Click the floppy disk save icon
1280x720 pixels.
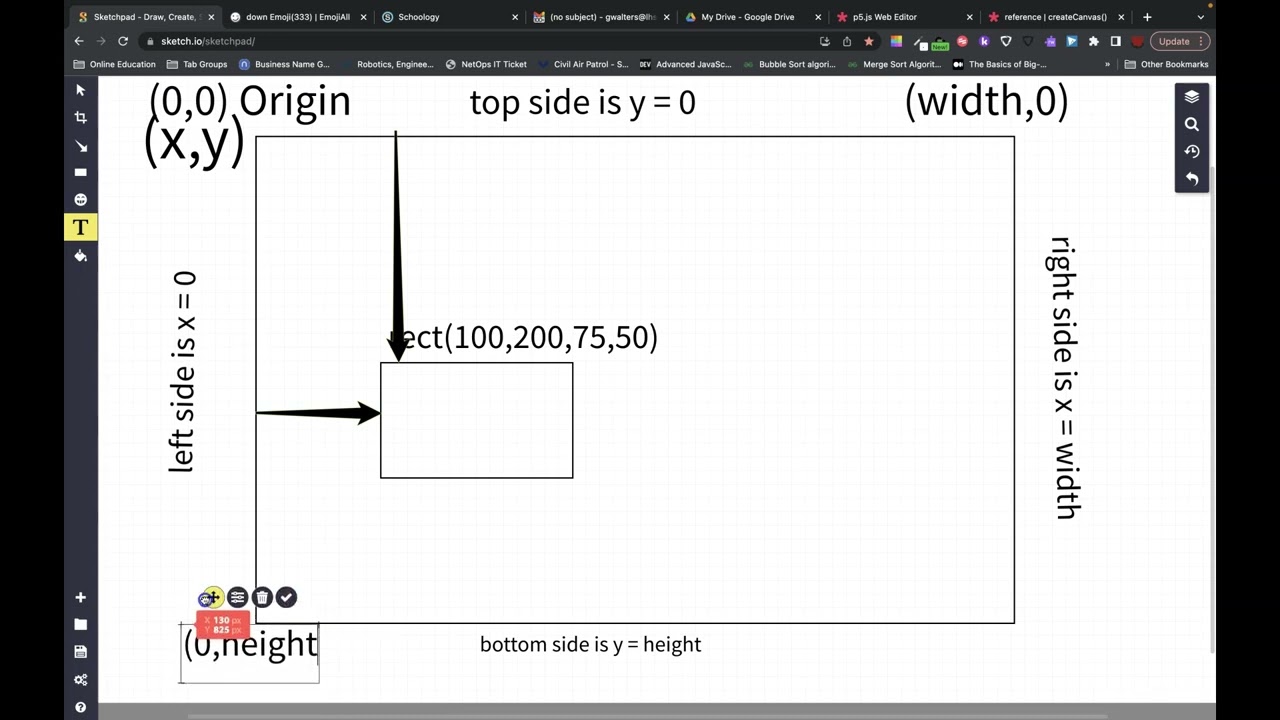(x=81, y=652)
